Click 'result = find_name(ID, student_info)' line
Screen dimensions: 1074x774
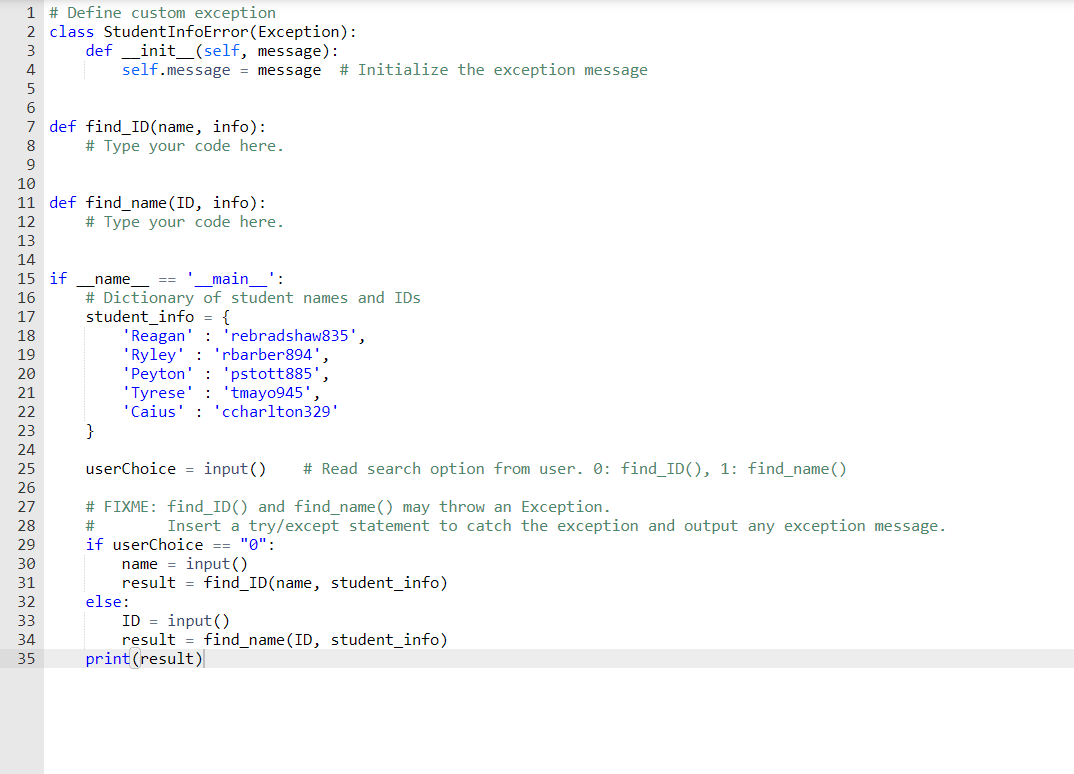(284, 640)
